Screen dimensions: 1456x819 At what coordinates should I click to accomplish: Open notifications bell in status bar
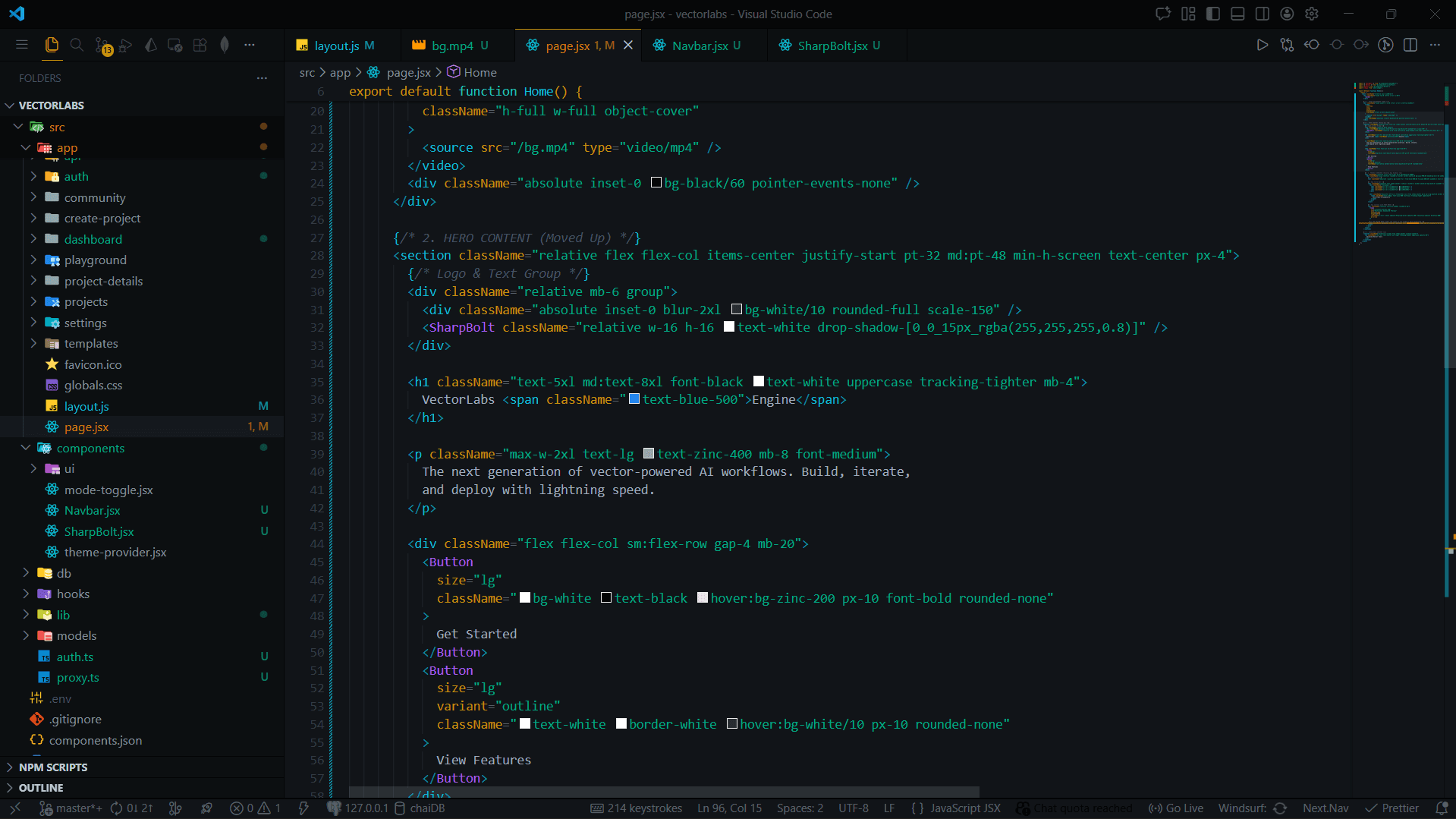tap(1442, 808)
